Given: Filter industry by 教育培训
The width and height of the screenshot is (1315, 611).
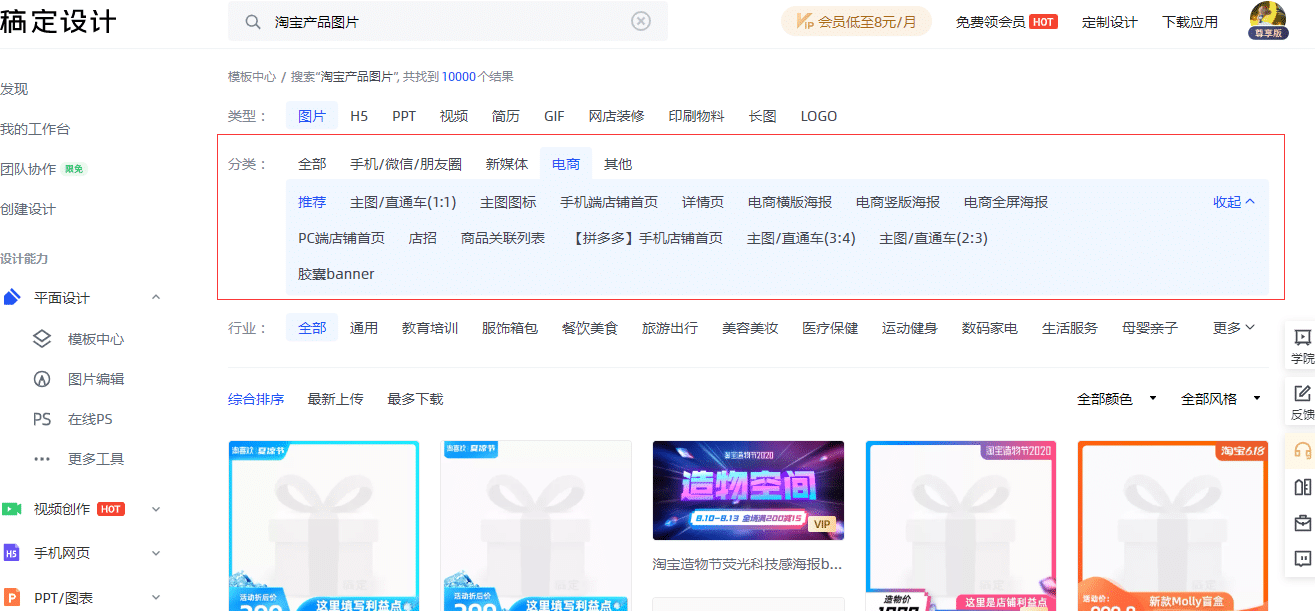Looking at the screenshot, I should coord(430,328).
